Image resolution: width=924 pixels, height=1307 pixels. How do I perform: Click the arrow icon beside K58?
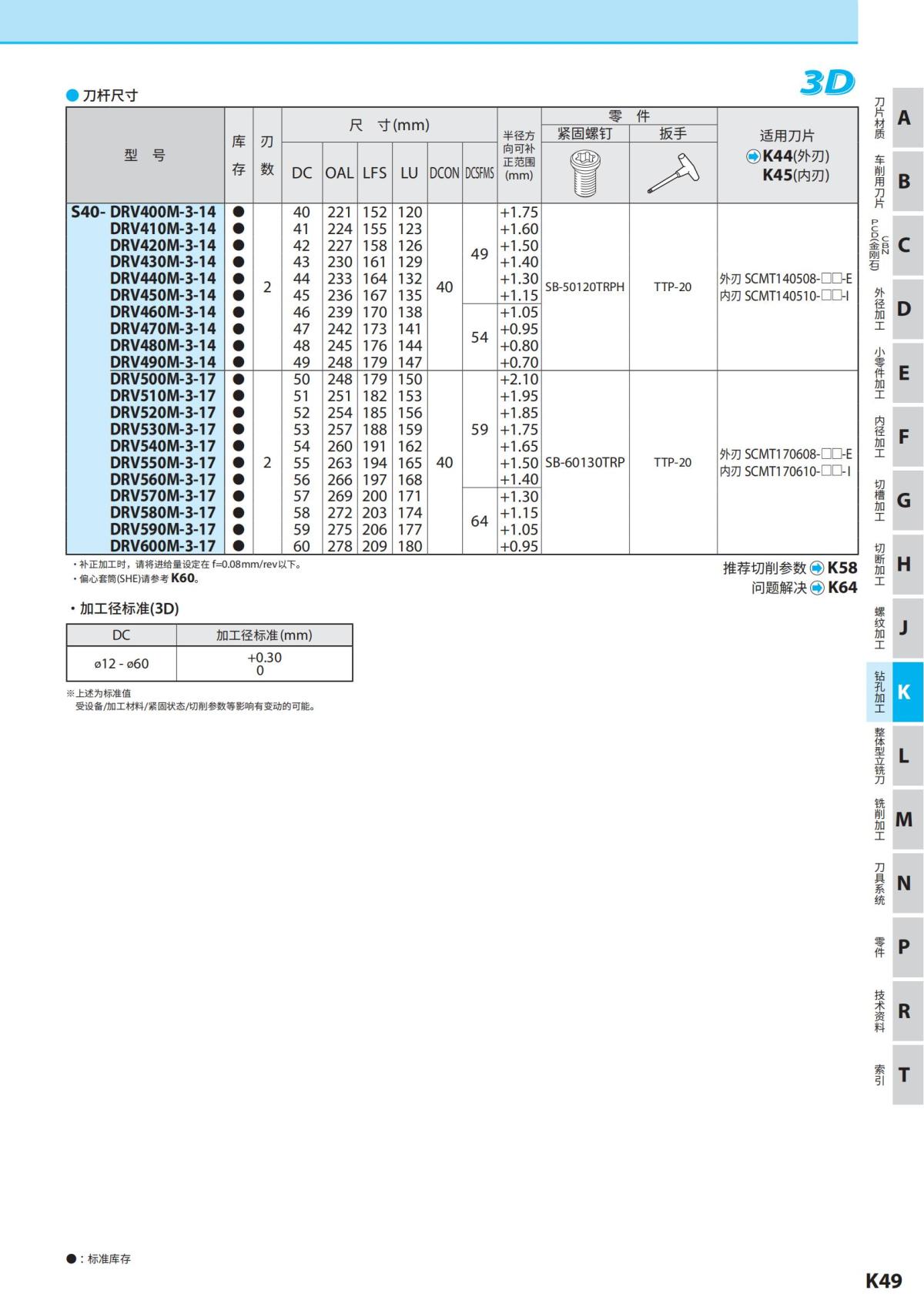click(817, 568)
